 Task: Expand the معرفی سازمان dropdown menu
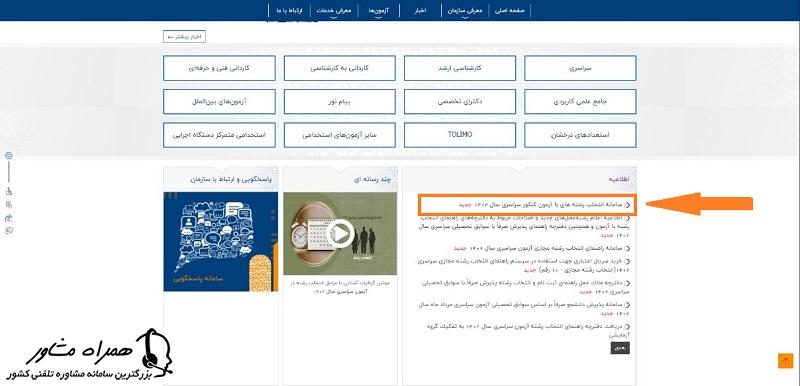coord(464,11)
